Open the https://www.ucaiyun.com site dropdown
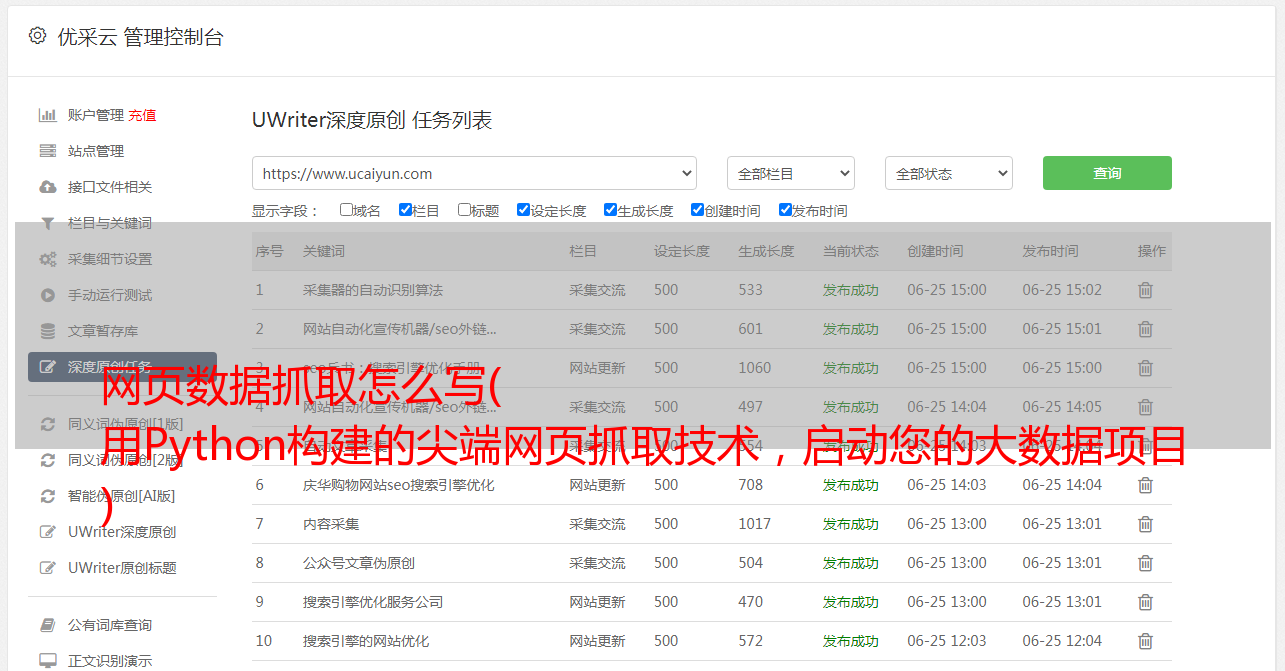The width and height of the screenshot is (1285, 671). [x=474, y=173]
